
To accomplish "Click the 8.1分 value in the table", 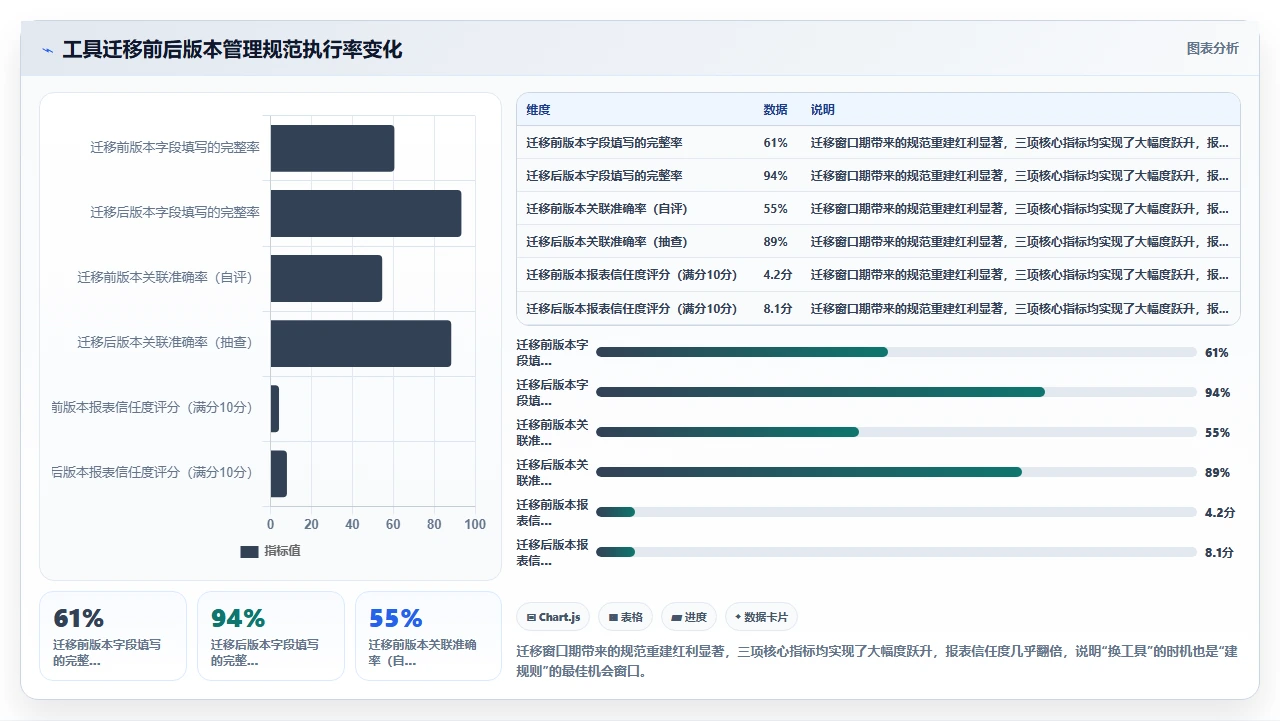I will 778,308.
